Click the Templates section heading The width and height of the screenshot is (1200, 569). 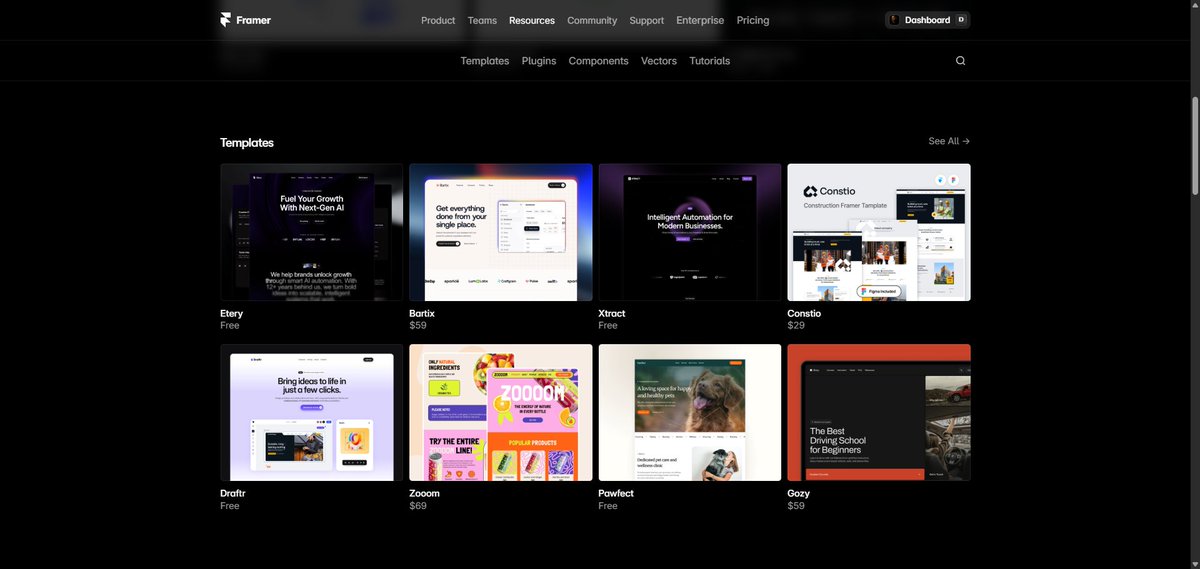[247, 143]
